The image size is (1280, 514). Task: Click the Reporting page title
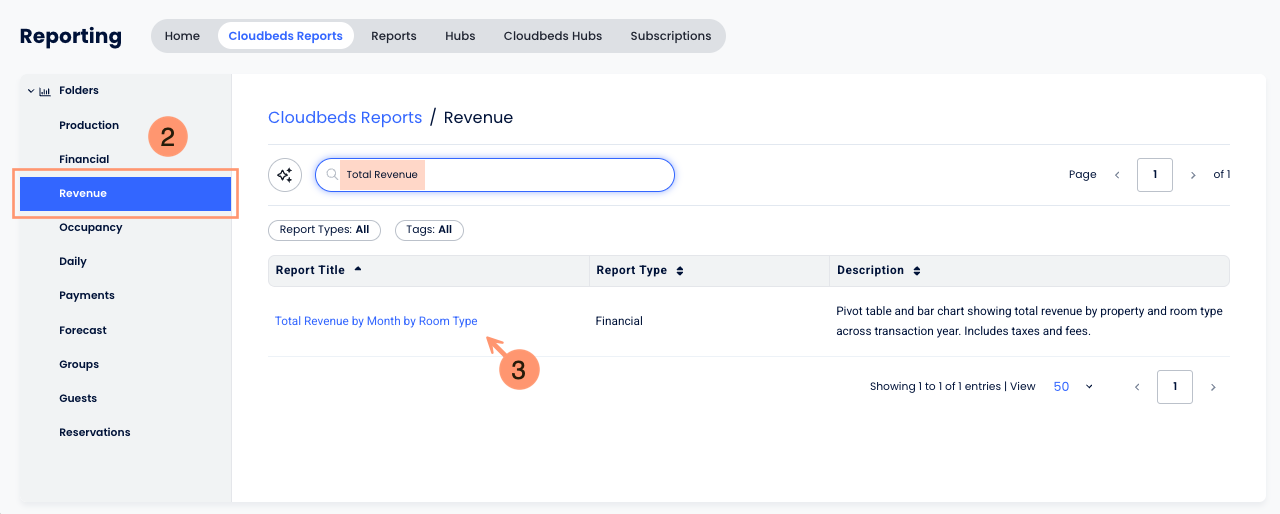[x=71, y=37]
